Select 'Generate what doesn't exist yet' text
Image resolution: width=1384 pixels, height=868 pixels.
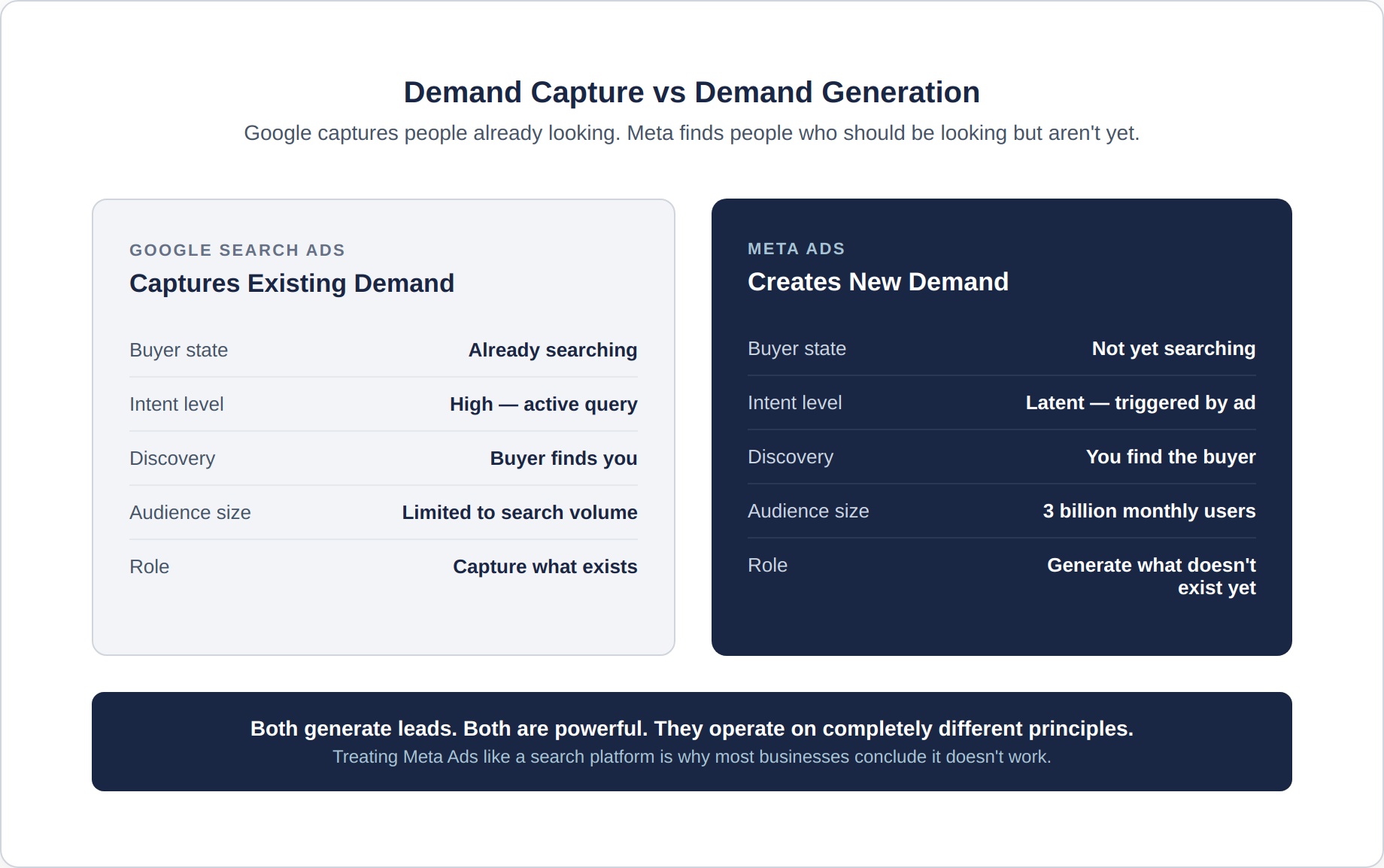click(1151, 576)
